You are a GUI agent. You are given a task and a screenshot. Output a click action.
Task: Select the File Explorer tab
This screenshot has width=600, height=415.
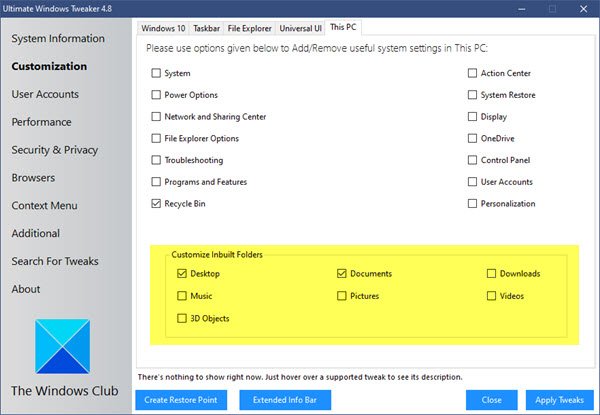[x=249, y=28]
